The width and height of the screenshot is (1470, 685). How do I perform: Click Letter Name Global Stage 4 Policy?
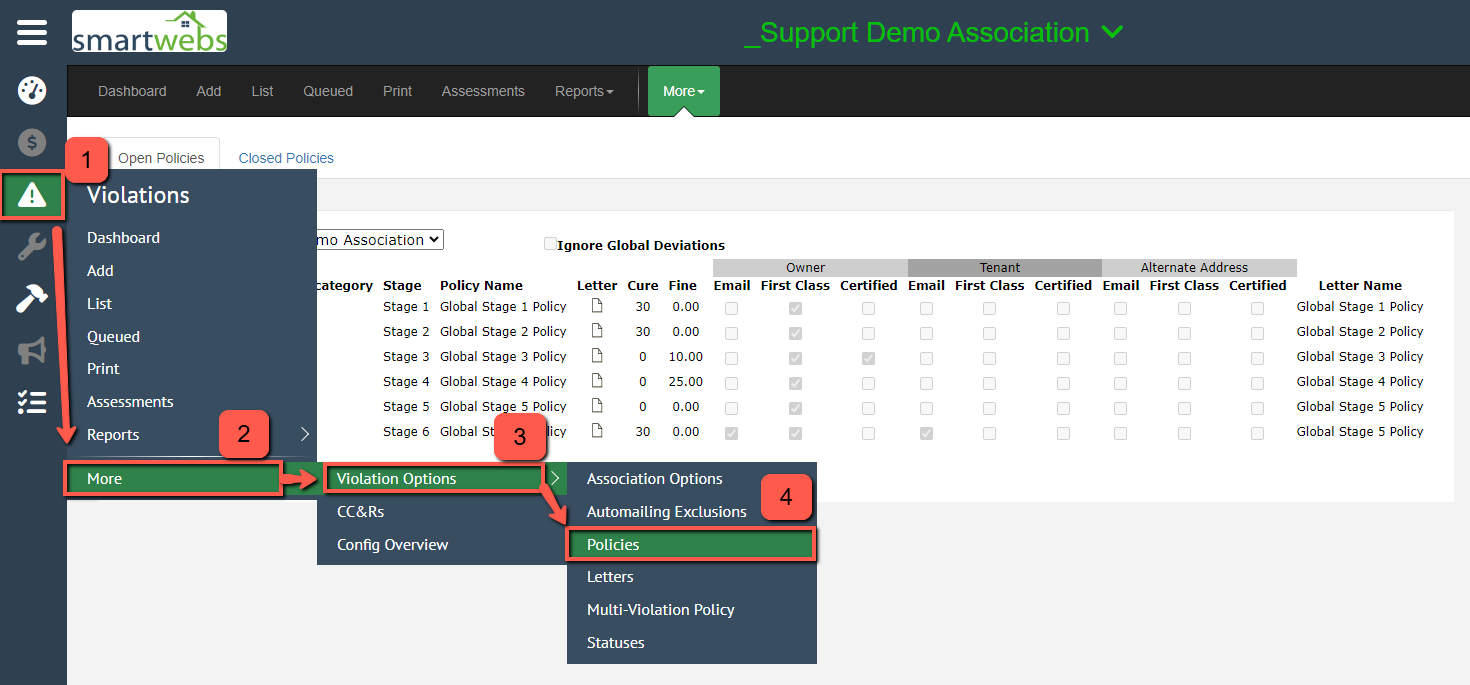coord(1360,382)
